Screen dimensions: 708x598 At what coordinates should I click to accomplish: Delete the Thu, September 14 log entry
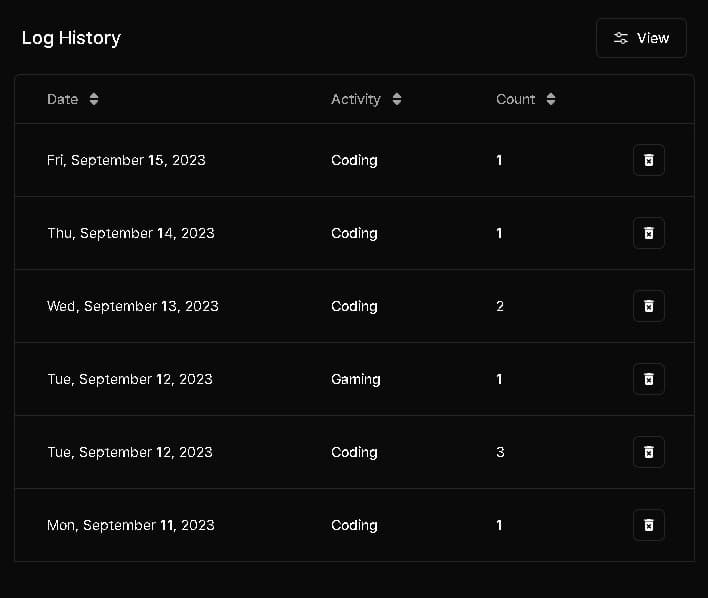648,233
